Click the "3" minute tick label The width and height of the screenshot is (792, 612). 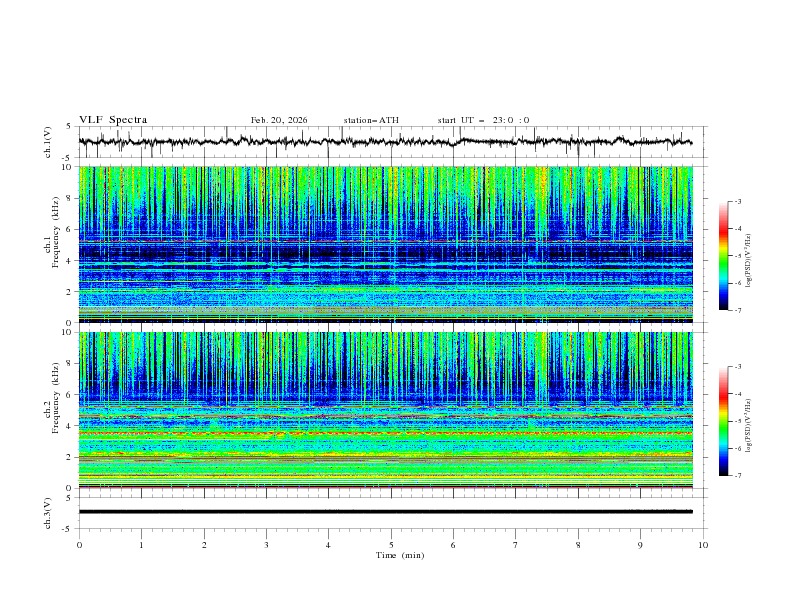coord(266,545)
